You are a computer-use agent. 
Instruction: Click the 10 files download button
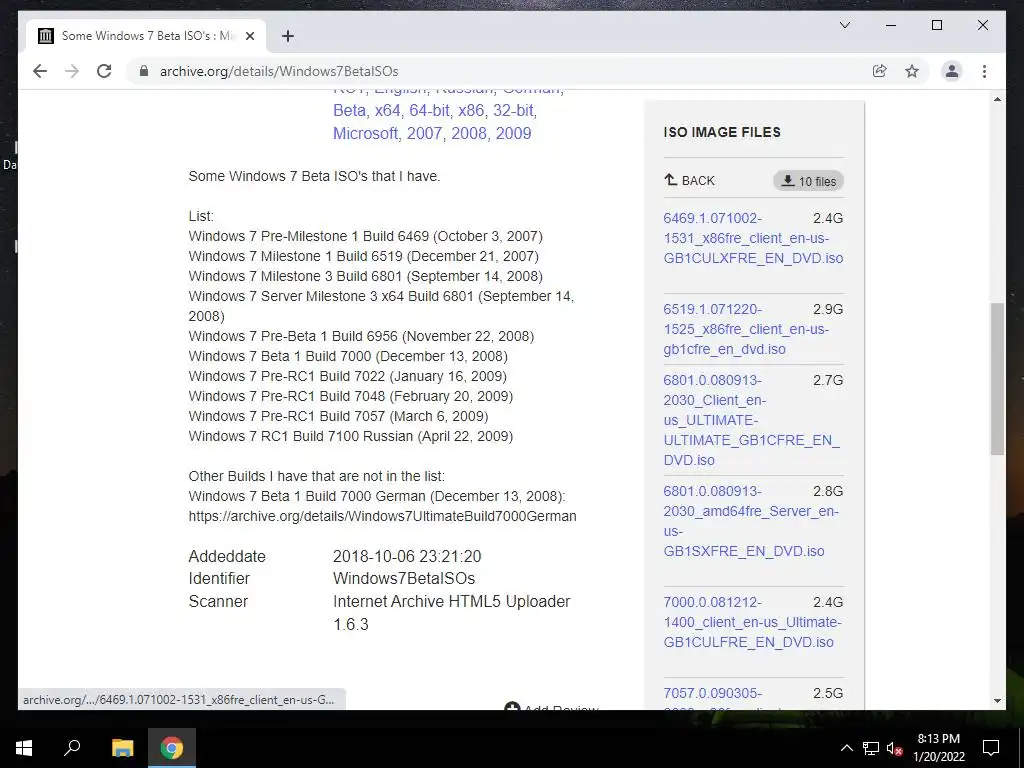point(808,181)
